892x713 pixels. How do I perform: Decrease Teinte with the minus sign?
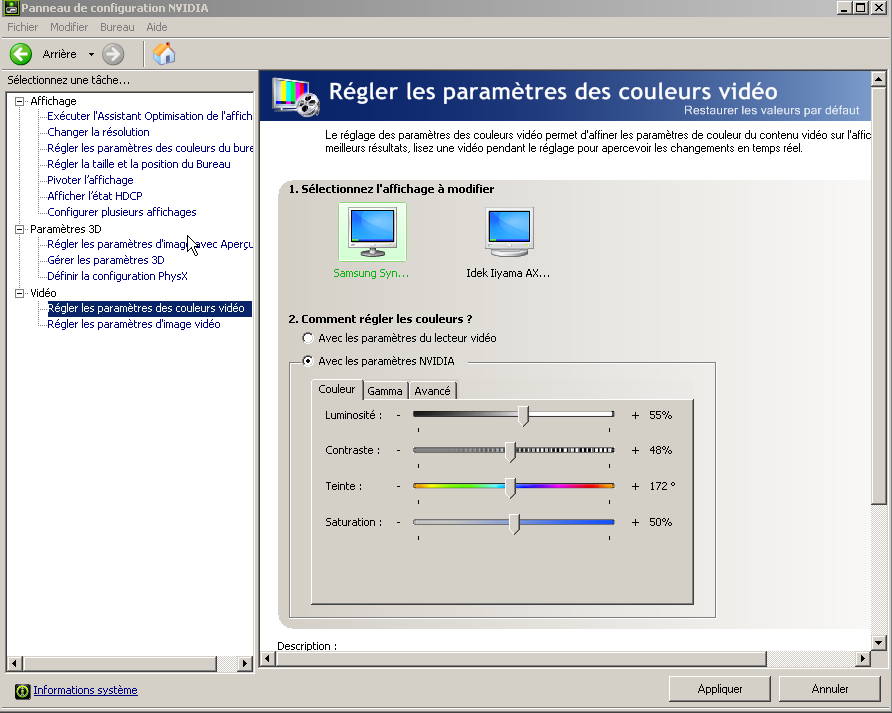point(398,485)
